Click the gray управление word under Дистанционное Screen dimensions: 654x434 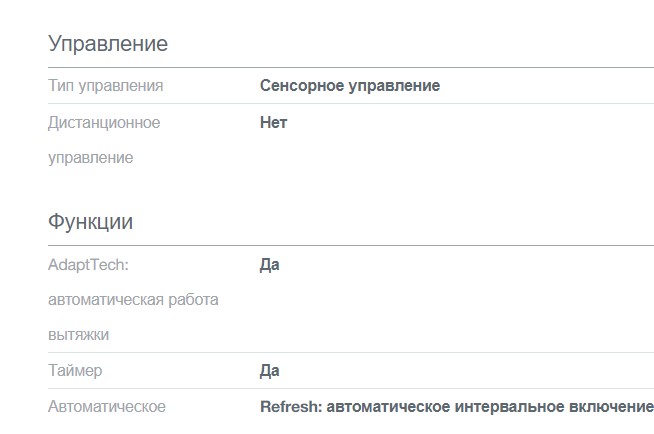pos(90,158)
